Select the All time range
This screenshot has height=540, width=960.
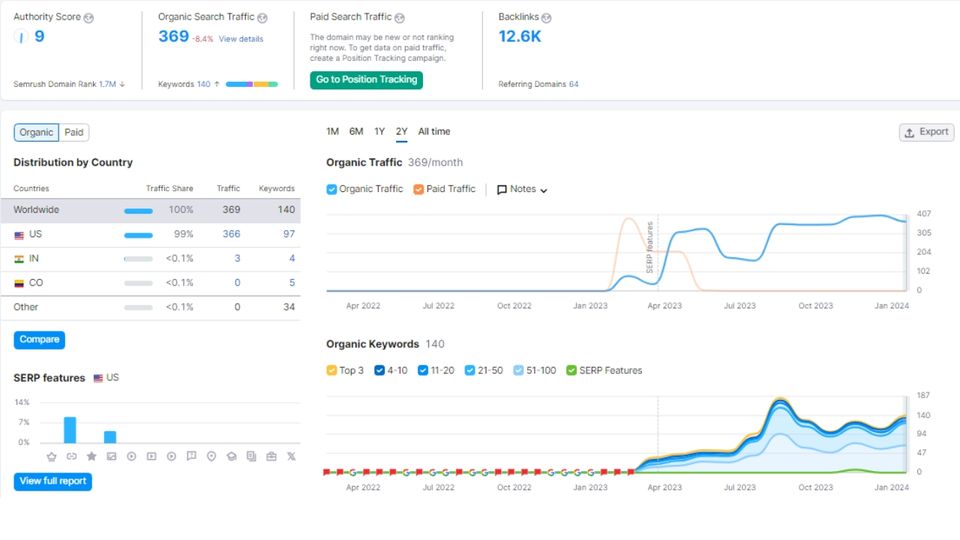point(434,132)
